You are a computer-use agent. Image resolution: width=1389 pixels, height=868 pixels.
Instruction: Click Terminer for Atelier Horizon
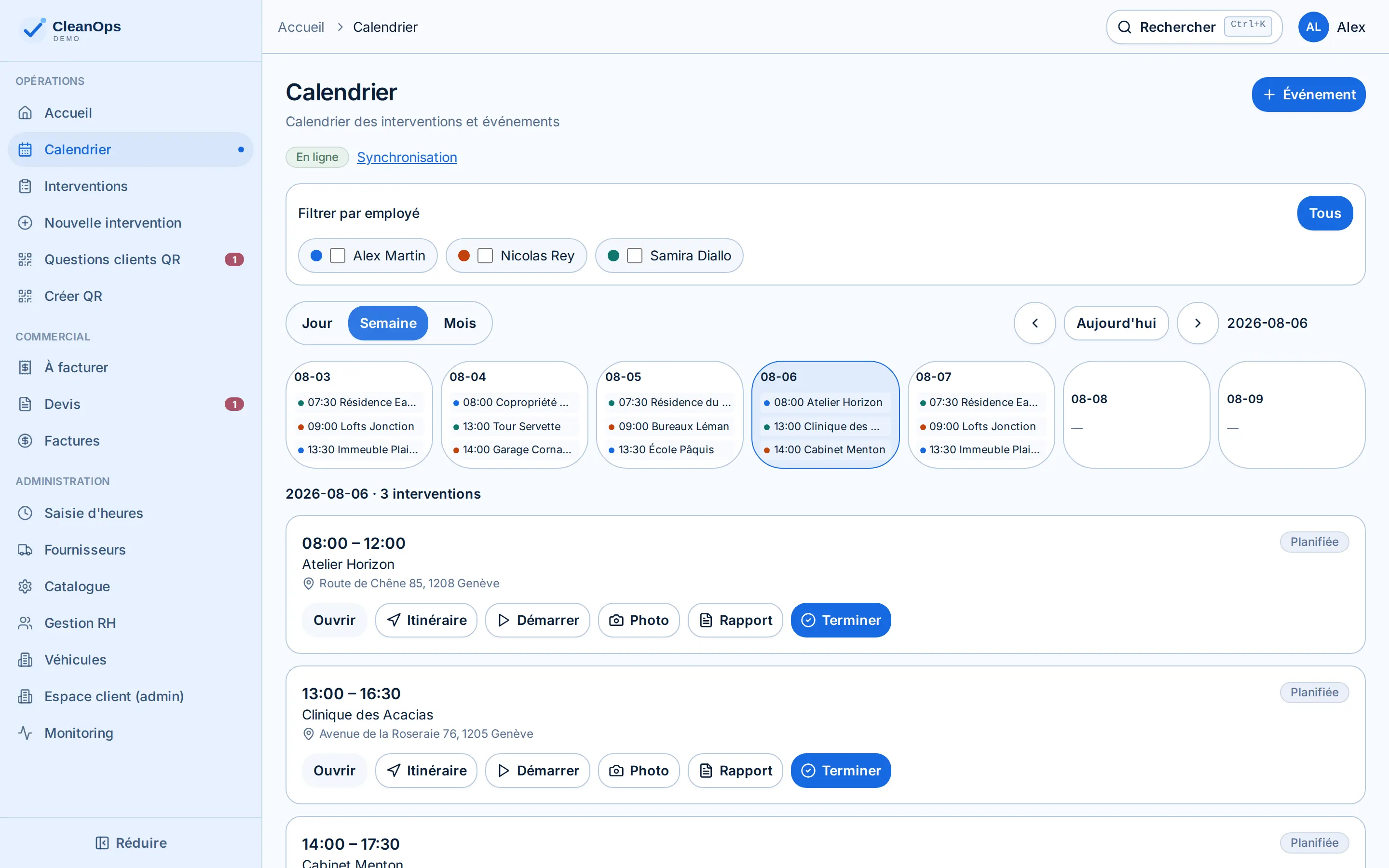(841, 621)
